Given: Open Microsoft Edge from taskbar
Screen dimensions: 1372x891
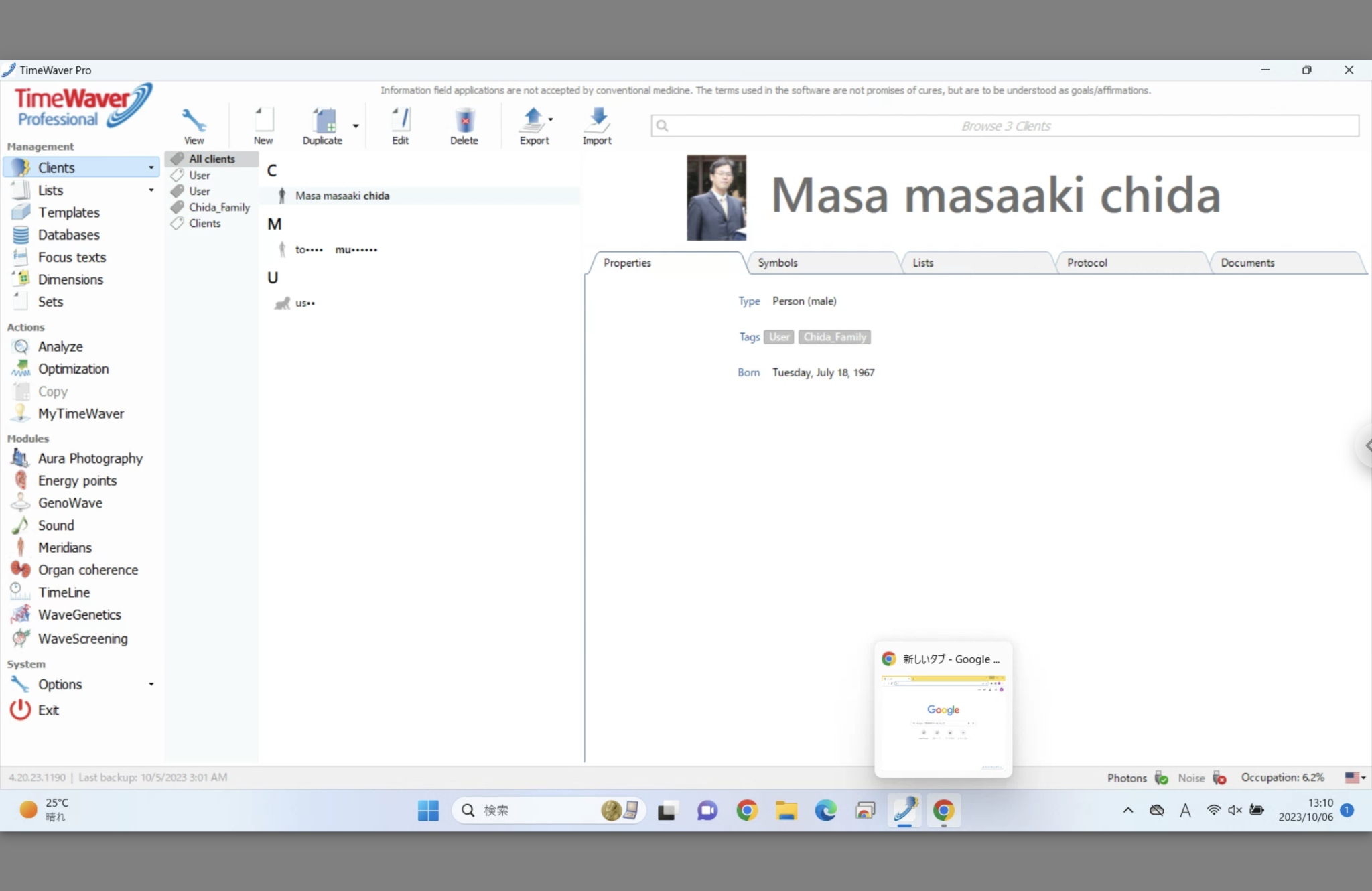Looking at the screenshot, I should point(825,810).
